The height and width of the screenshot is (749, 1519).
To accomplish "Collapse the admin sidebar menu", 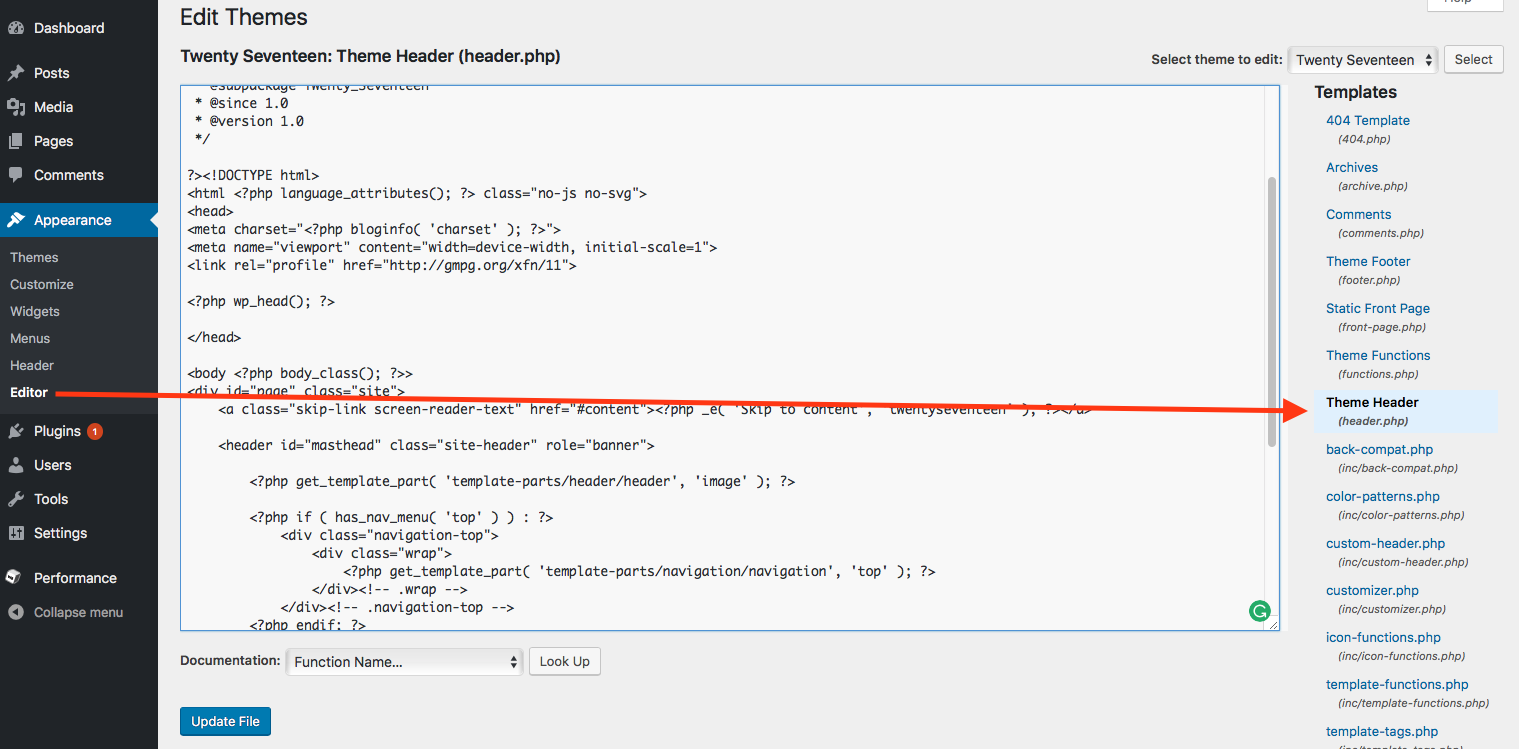I will coord(79,612).
